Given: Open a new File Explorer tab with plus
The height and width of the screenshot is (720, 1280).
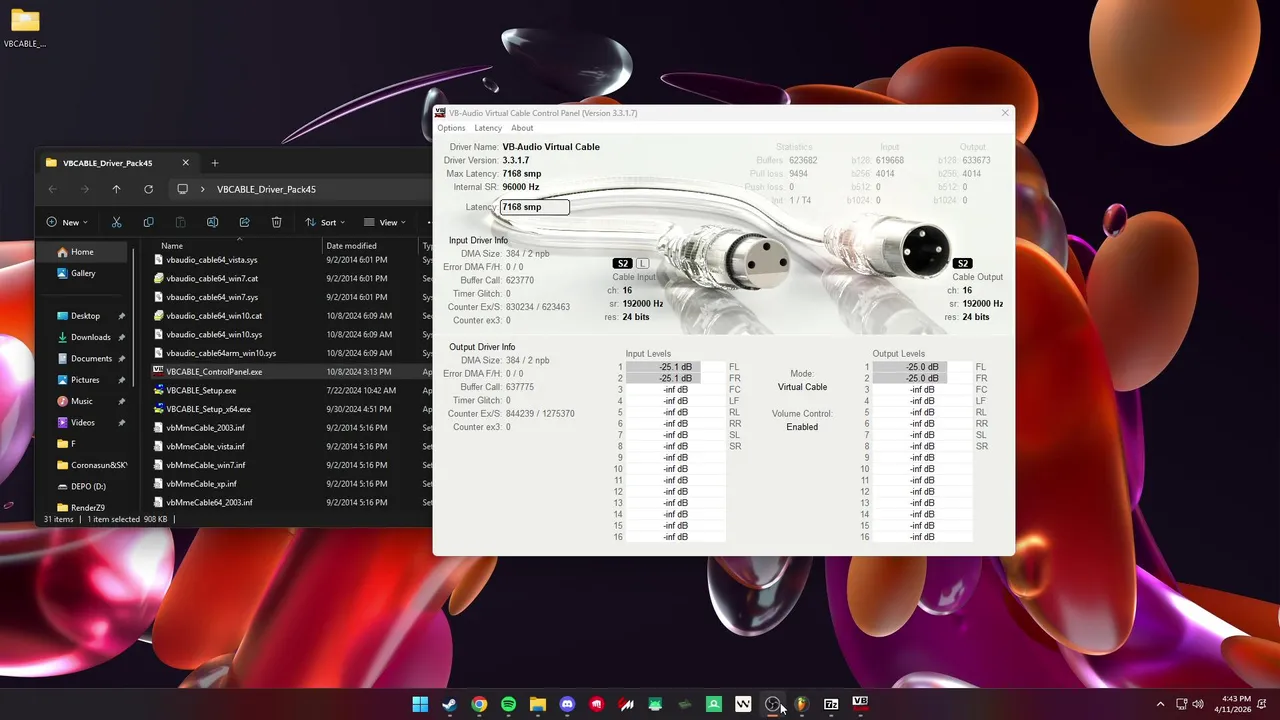Looking at the screenshot, I should 214,163.
